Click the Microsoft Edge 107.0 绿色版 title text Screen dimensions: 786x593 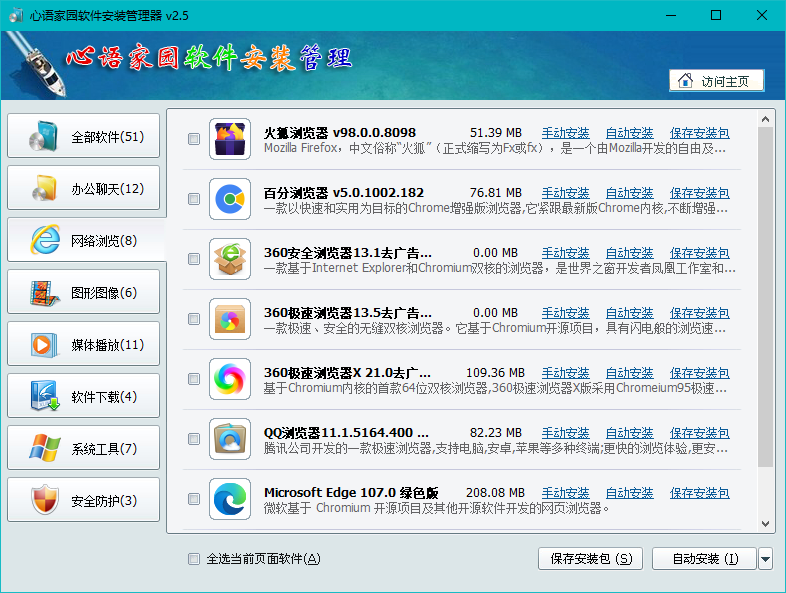click(351, 493)
